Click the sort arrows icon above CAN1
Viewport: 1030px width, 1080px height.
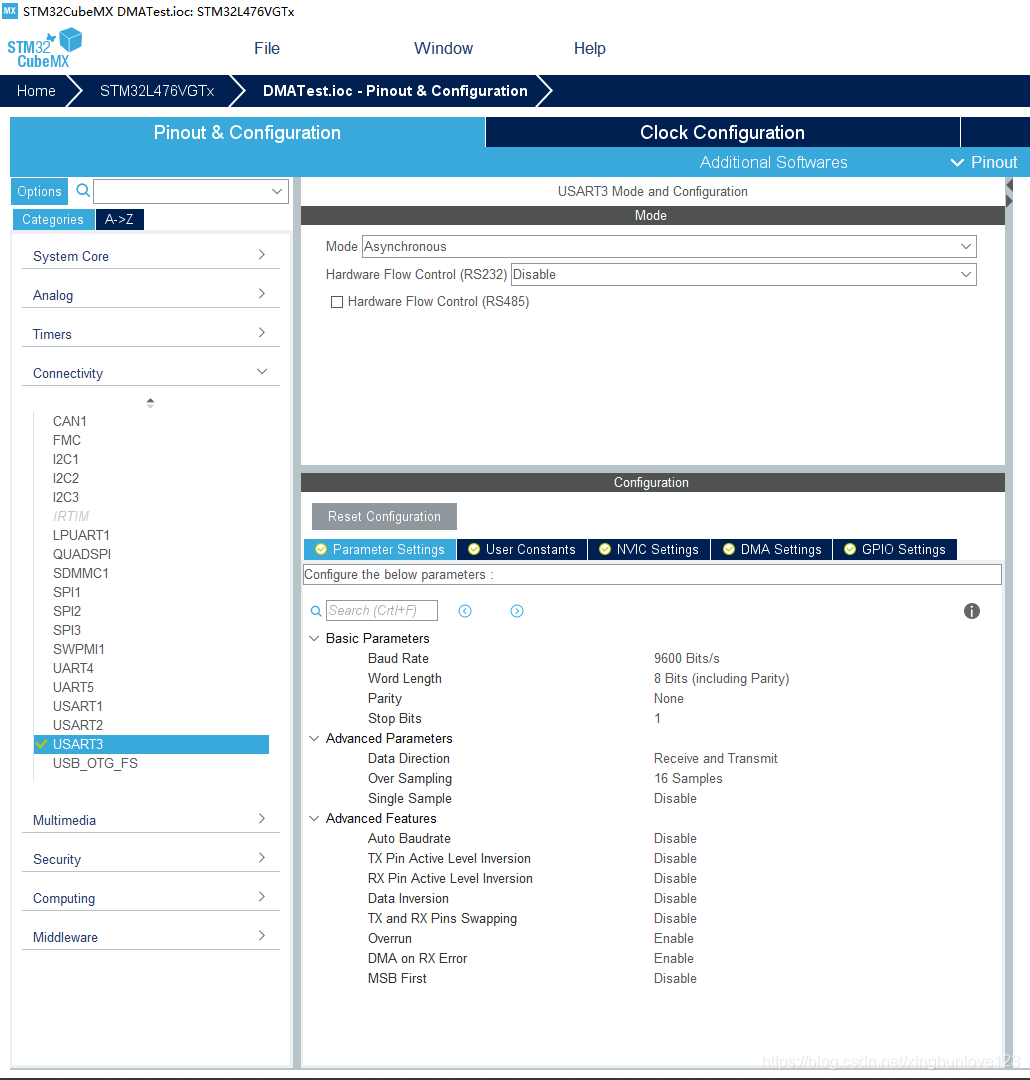(x=150, y=403)
